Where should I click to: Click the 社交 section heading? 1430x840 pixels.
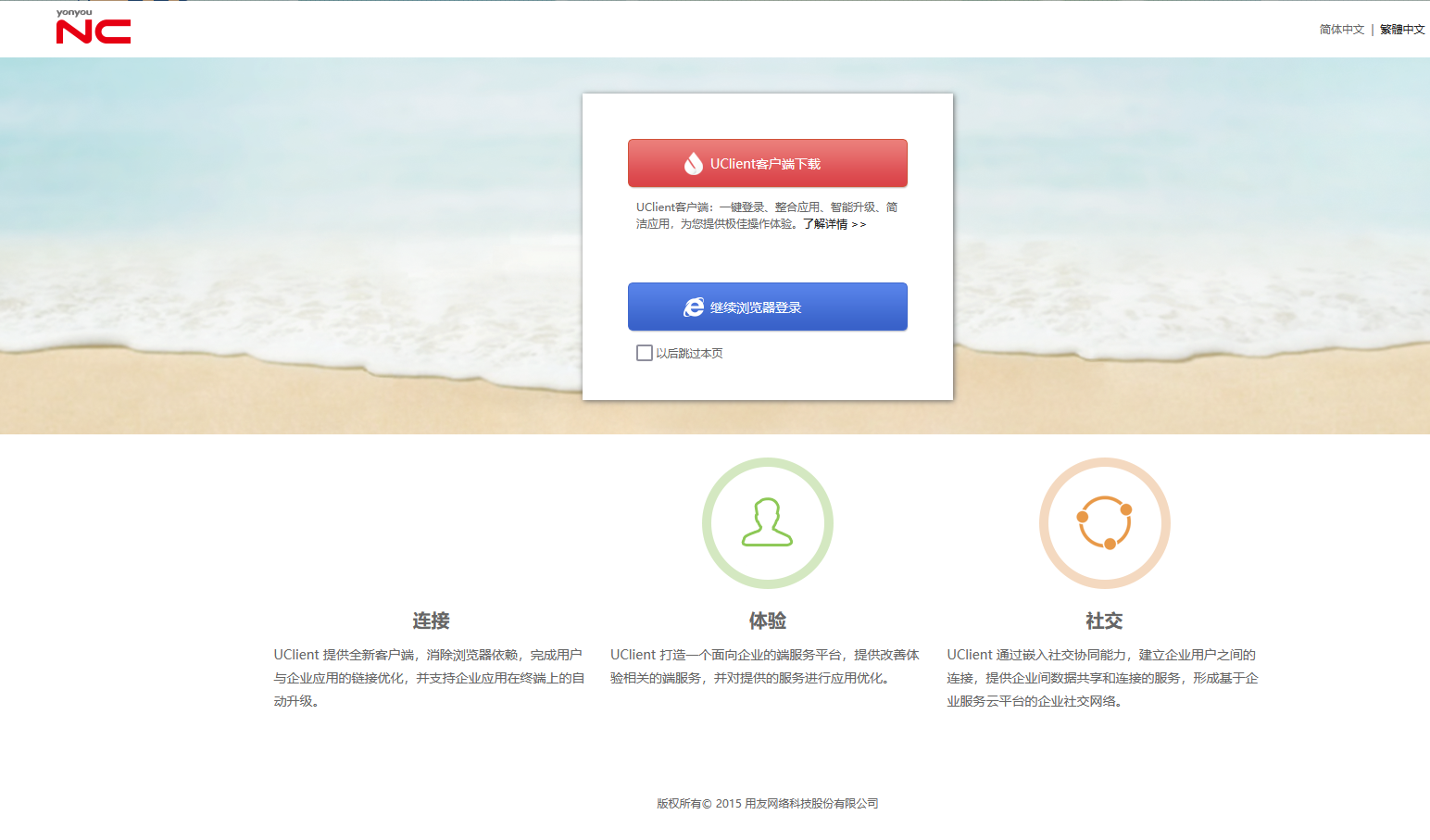tap(1104, 621)
